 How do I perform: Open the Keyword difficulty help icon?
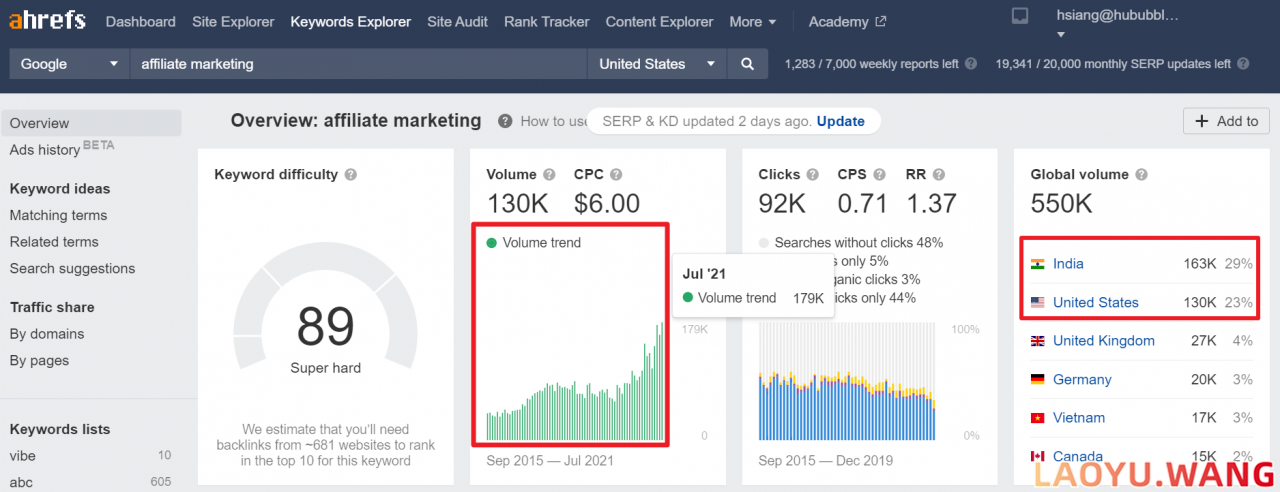coord(351,174)
